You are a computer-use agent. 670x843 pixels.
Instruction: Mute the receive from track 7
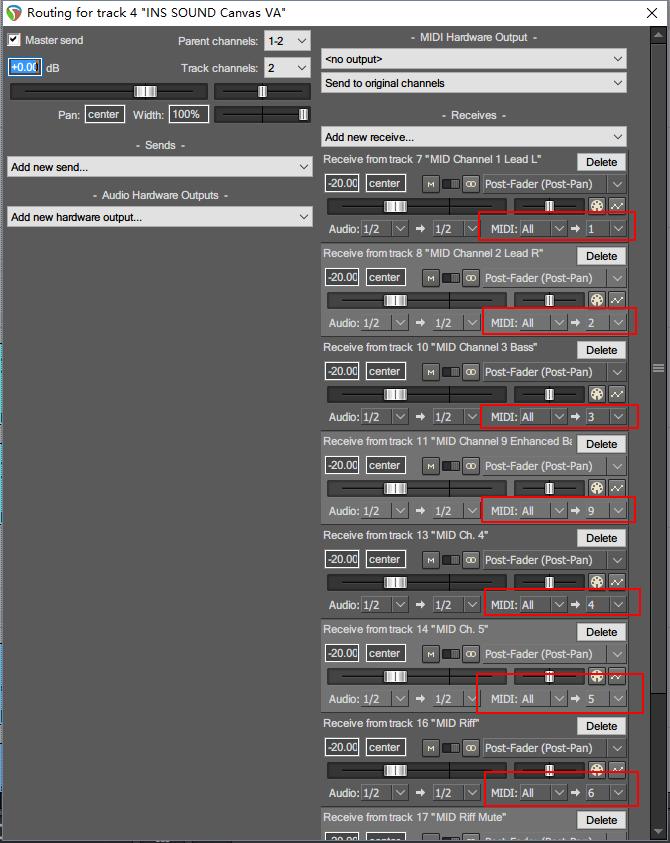pyautogui.click(x=430, y=184)
